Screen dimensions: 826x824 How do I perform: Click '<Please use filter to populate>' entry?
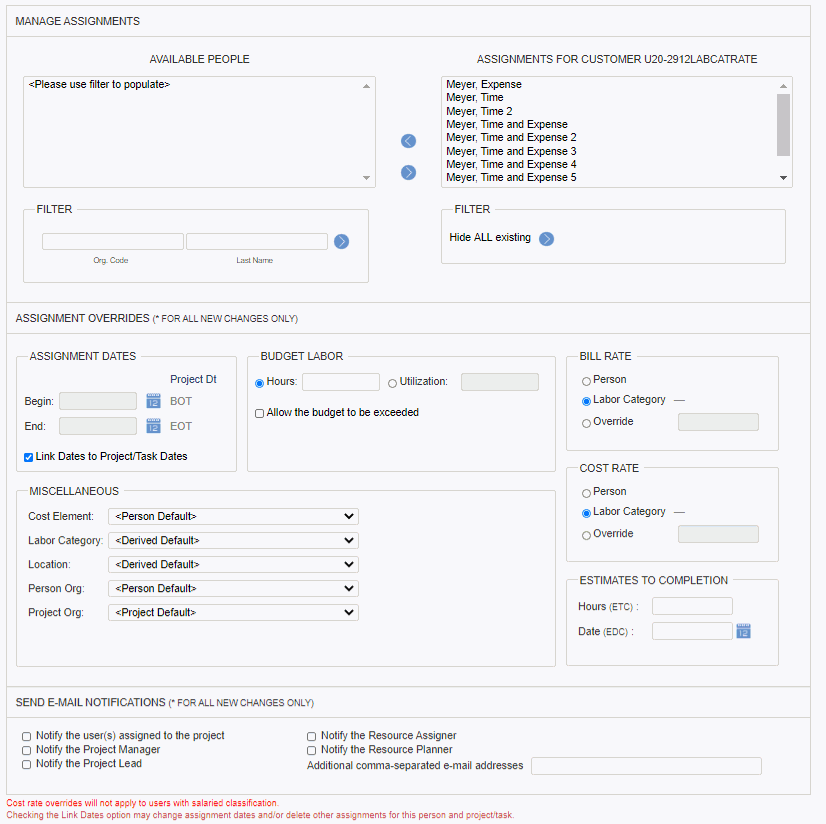(100, 84)
